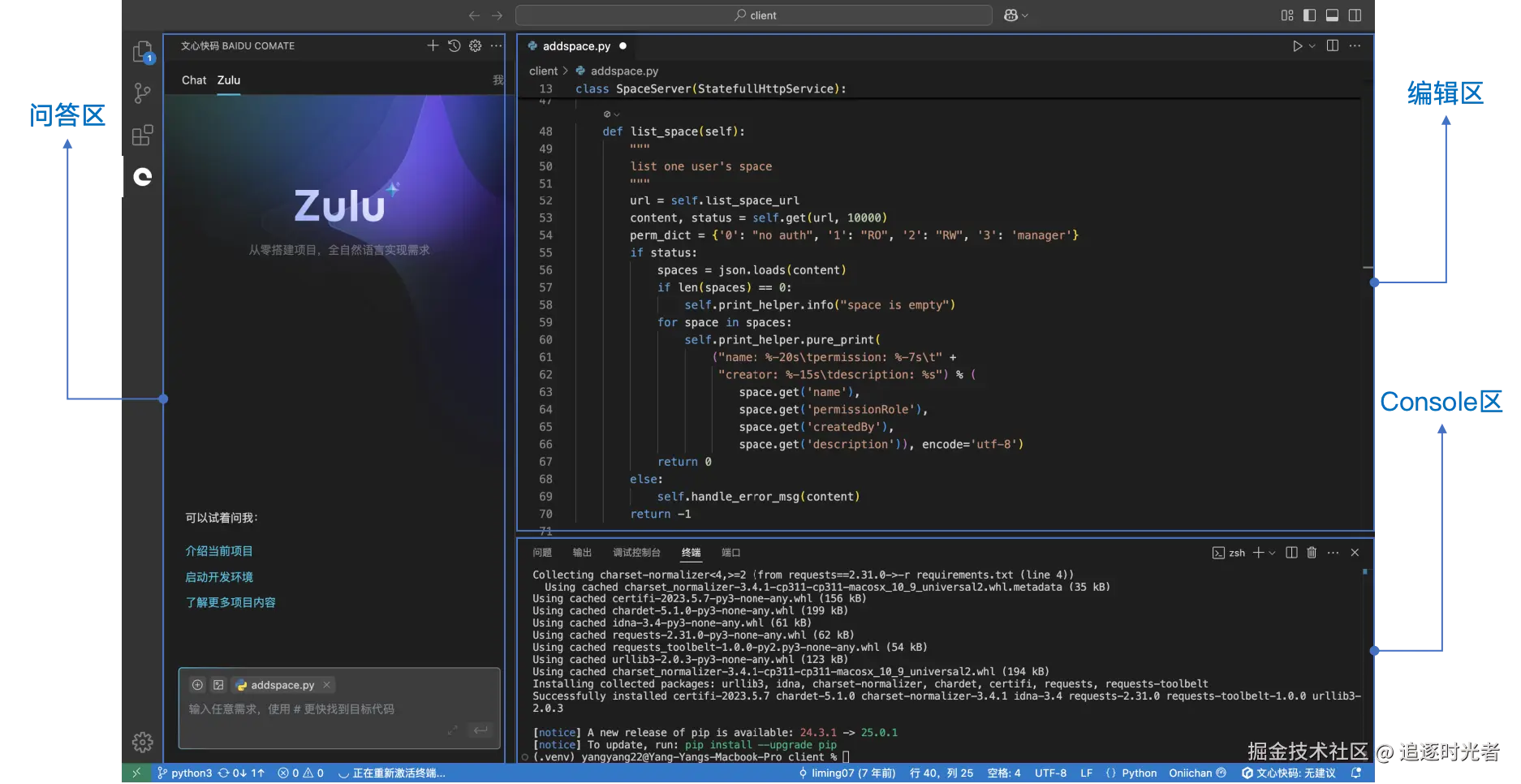Start a new chat with plus icon
1521x784 pixels.
(433, 46)
